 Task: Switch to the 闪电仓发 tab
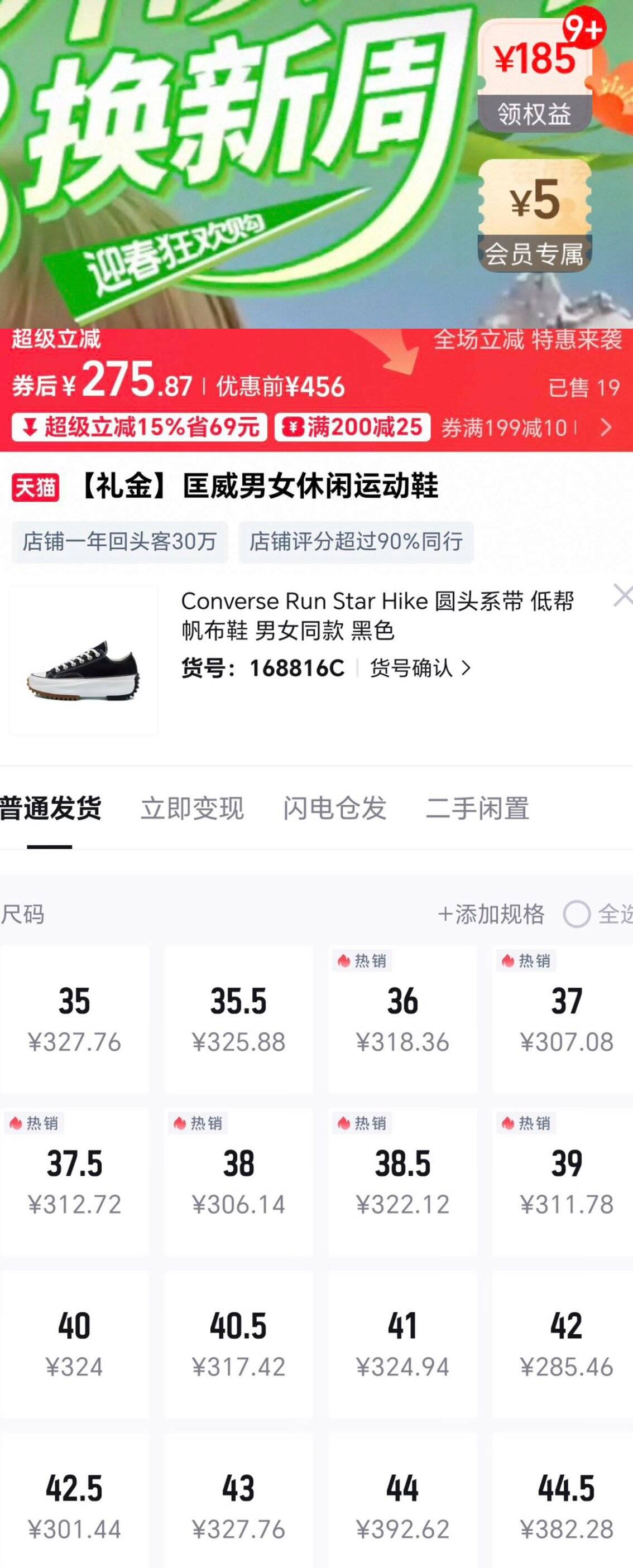(x=335, y=809)
